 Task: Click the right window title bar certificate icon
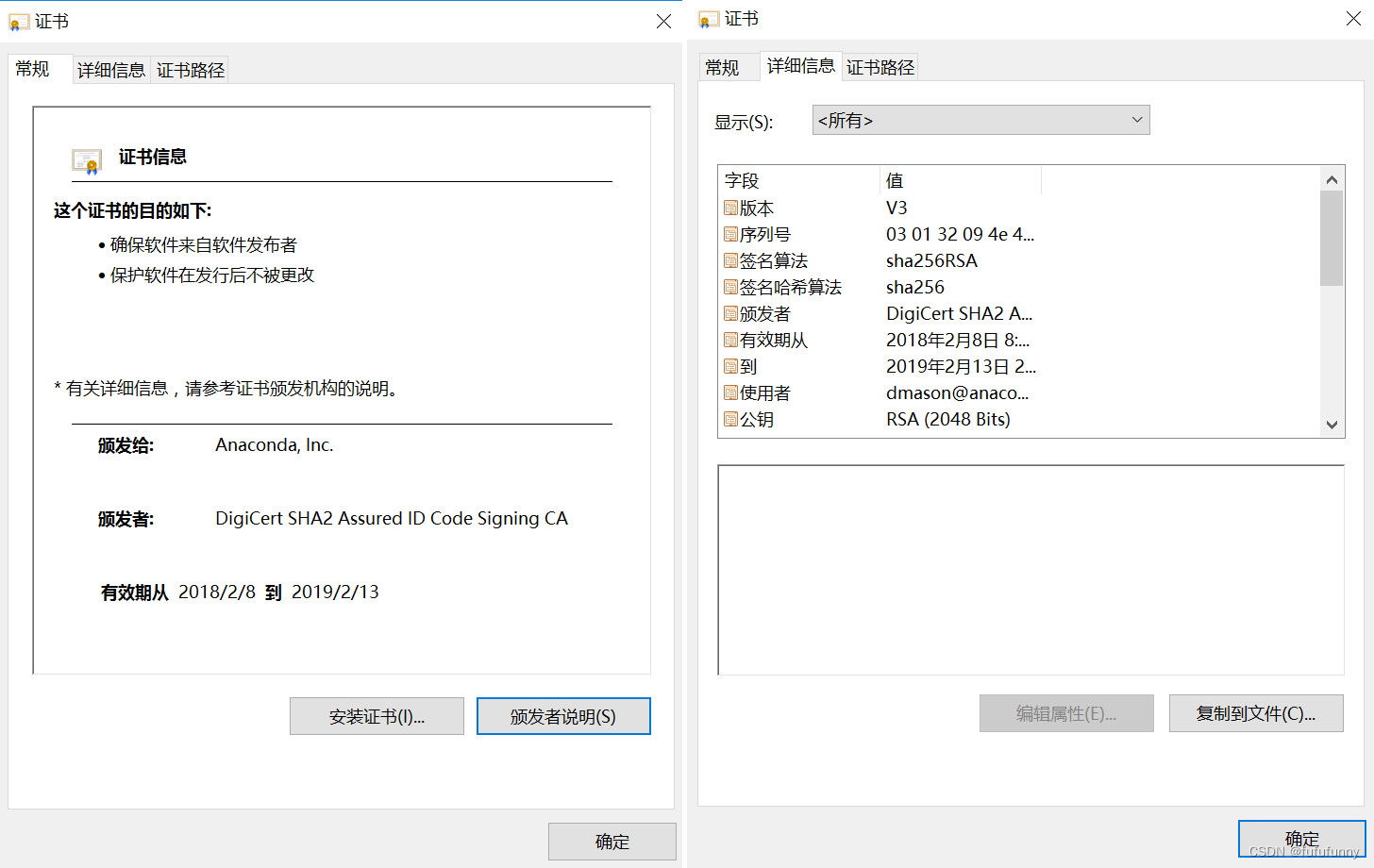709,19
